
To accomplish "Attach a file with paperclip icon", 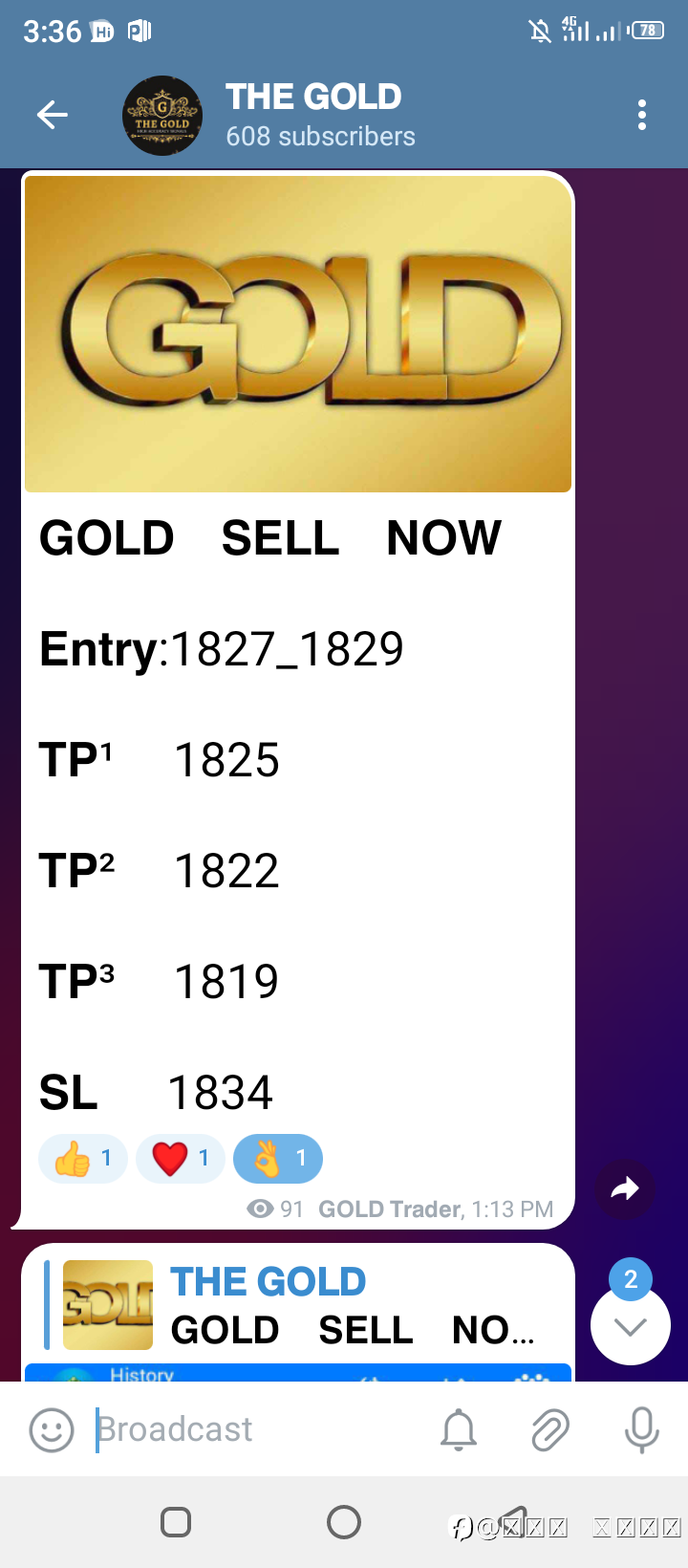I will [550, 1430].
